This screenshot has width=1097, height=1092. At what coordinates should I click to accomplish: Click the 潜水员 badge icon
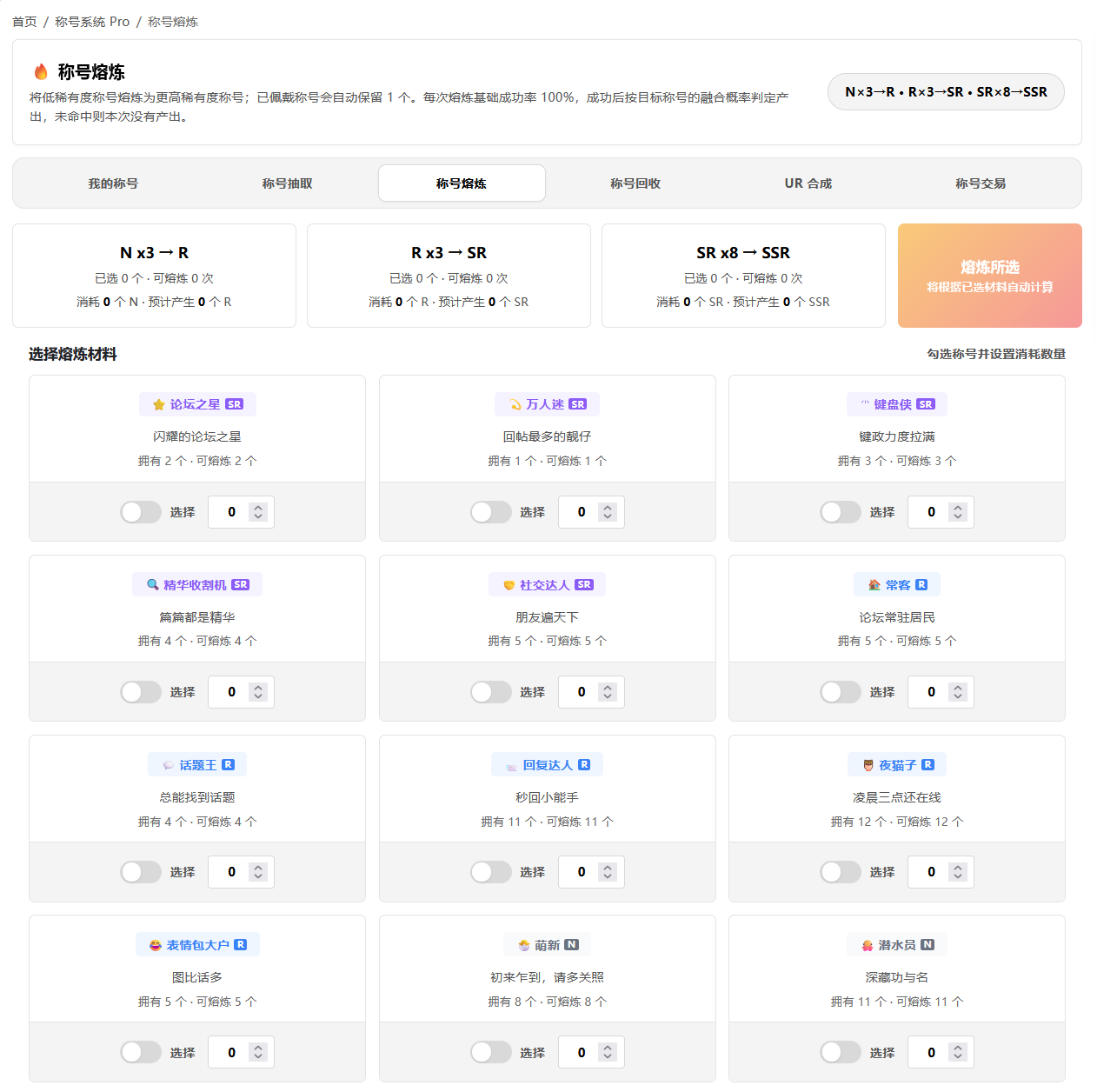pyautogui.click(x=867, y=945)
